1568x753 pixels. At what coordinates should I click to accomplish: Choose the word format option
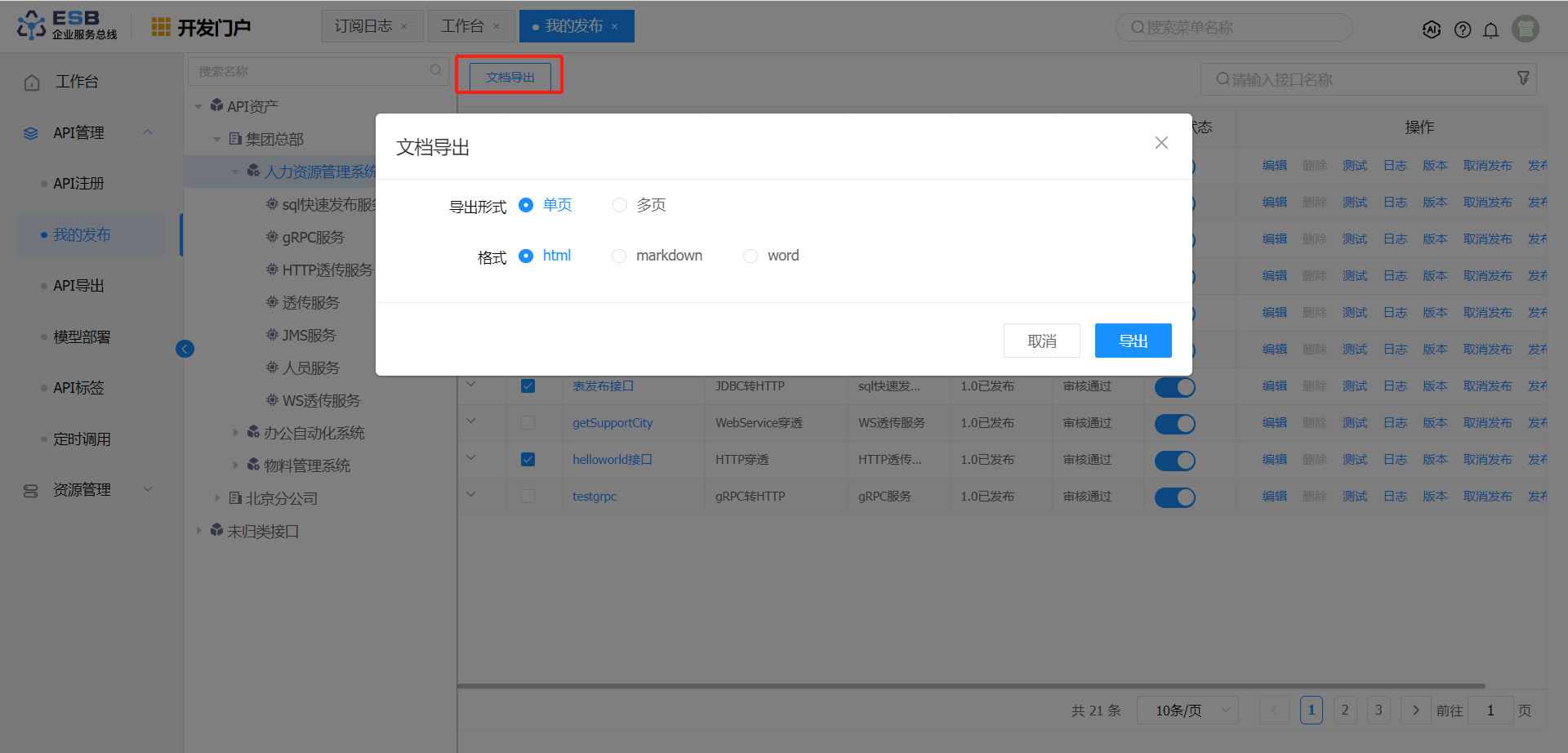pyautogui.click(x=750, y=256)
